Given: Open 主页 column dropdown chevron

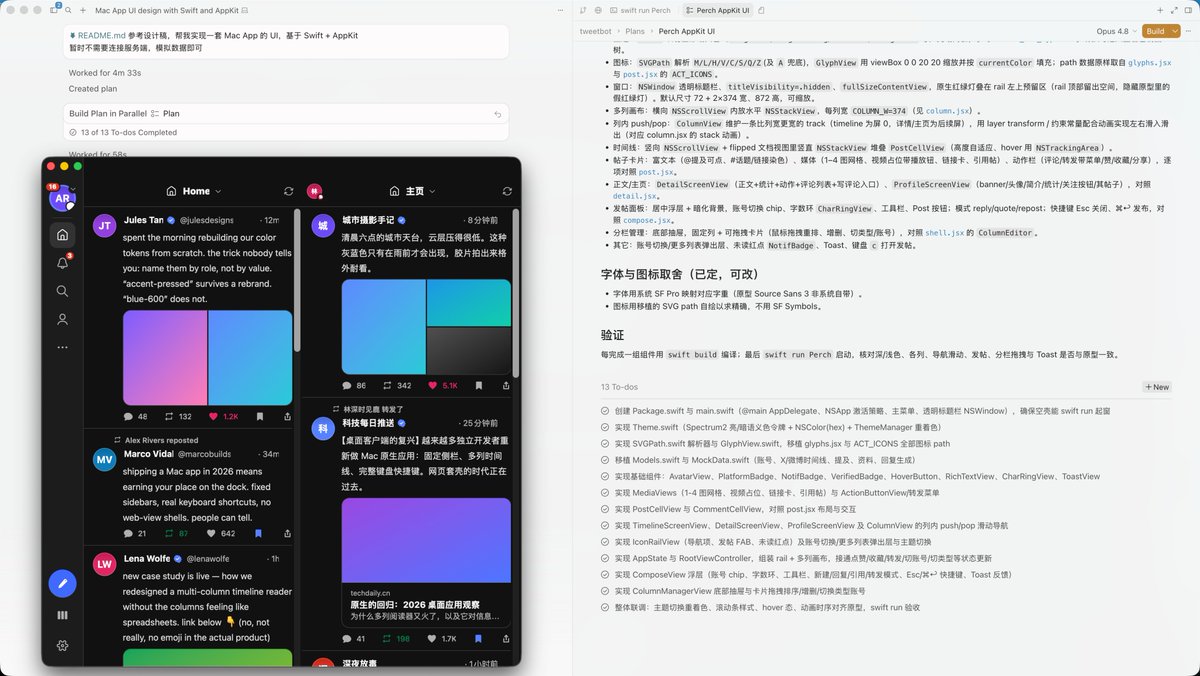Looking at the screenshot, I should 434,191.
